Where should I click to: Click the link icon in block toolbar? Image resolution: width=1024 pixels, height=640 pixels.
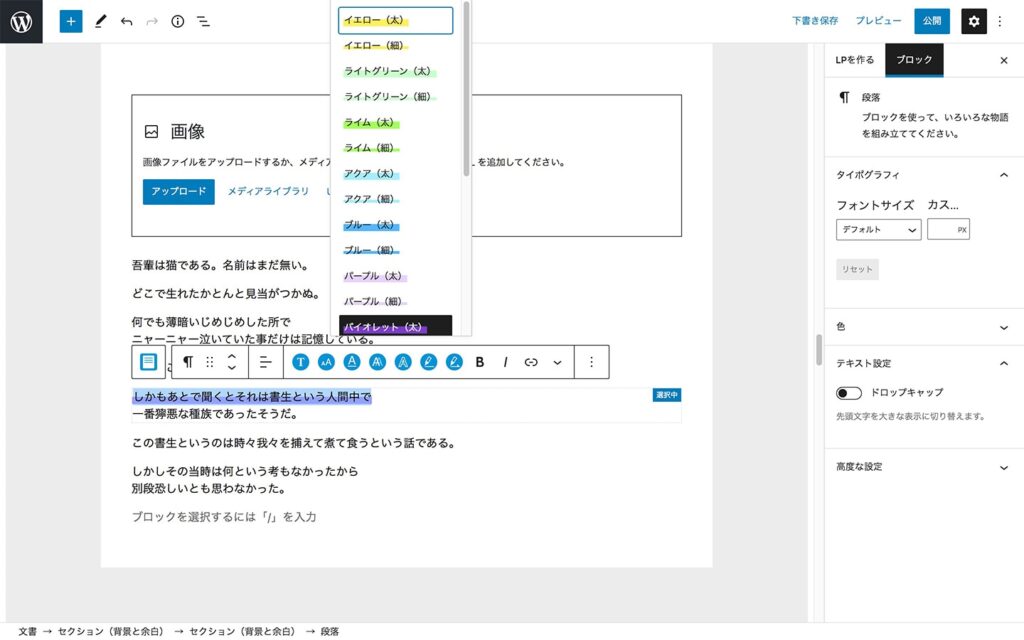point(531,362)
